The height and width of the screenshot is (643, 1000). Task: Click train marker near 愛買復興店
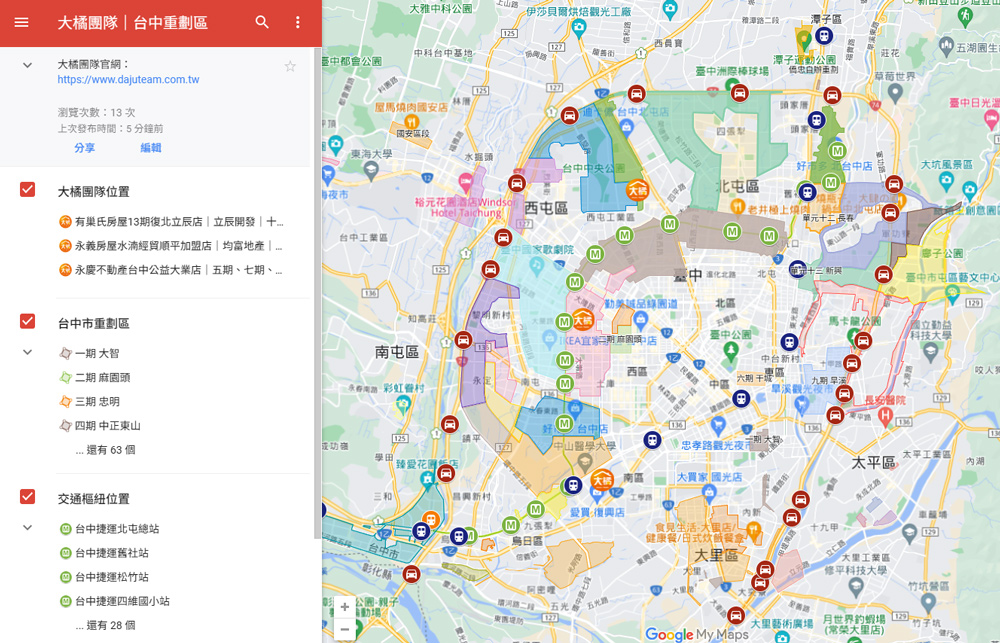tap(573, 485)
